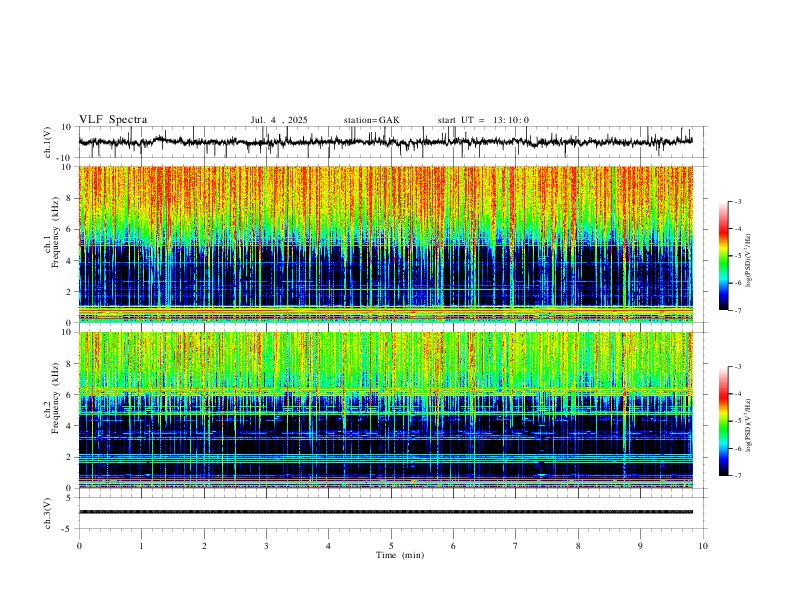Click time axis tick label "7"

(516, 546)
